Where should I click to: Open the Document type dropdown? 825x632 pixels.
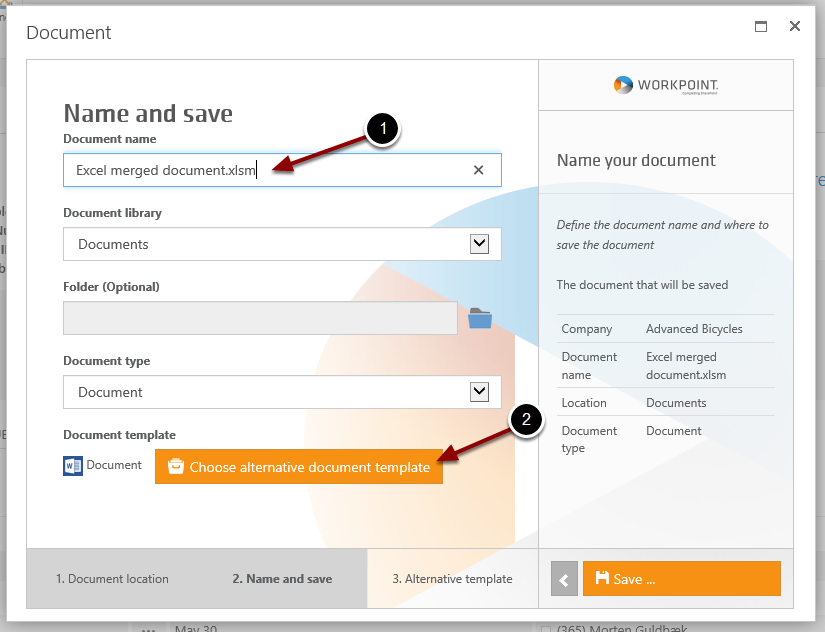point(479,392)
